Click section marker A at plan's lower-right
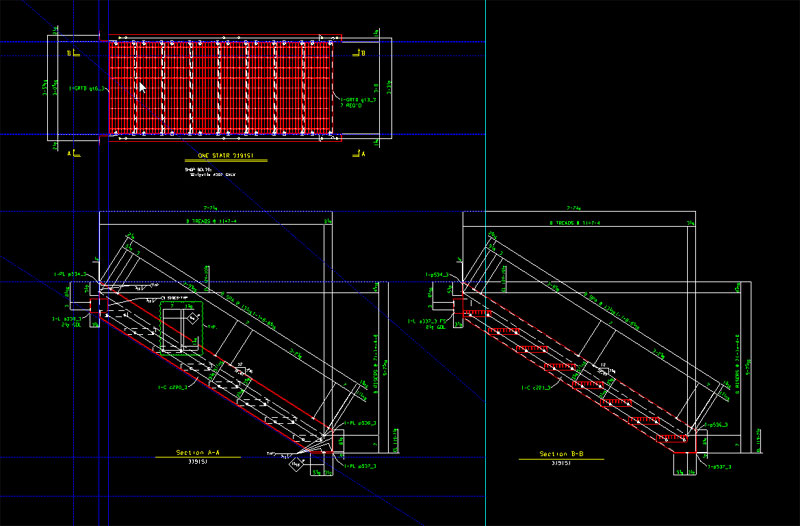 pyautogui.click(x=362, y=155)
